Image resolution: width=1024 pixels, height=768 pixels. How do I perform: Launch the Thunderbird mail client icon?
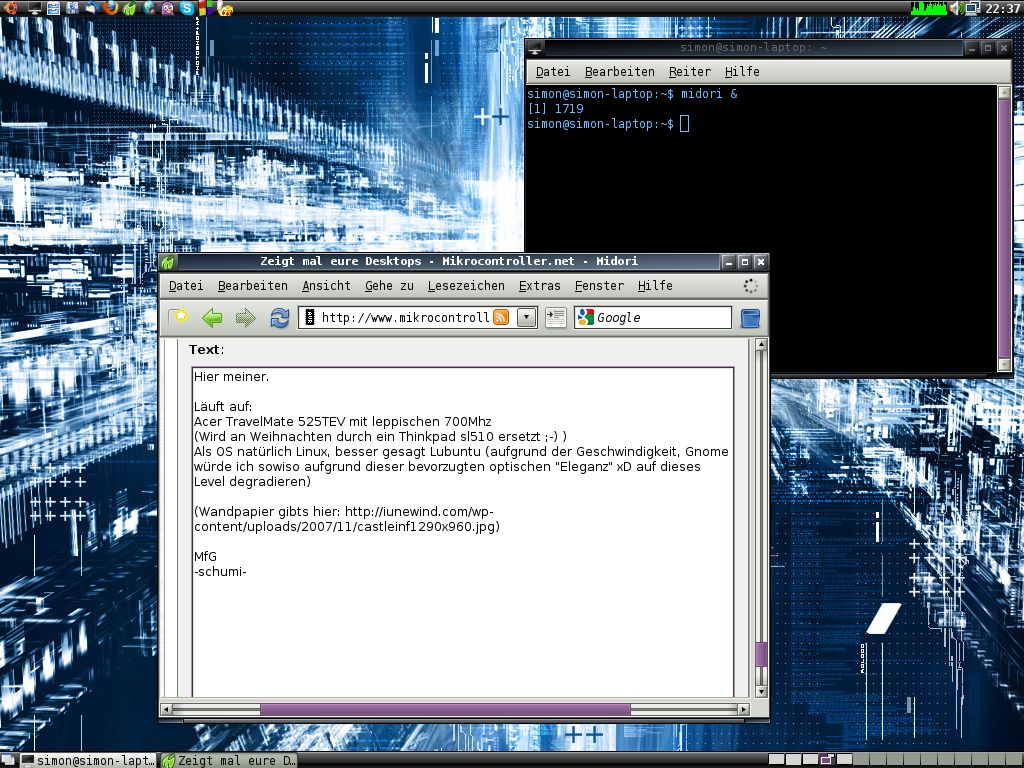(x=92, y=8)
